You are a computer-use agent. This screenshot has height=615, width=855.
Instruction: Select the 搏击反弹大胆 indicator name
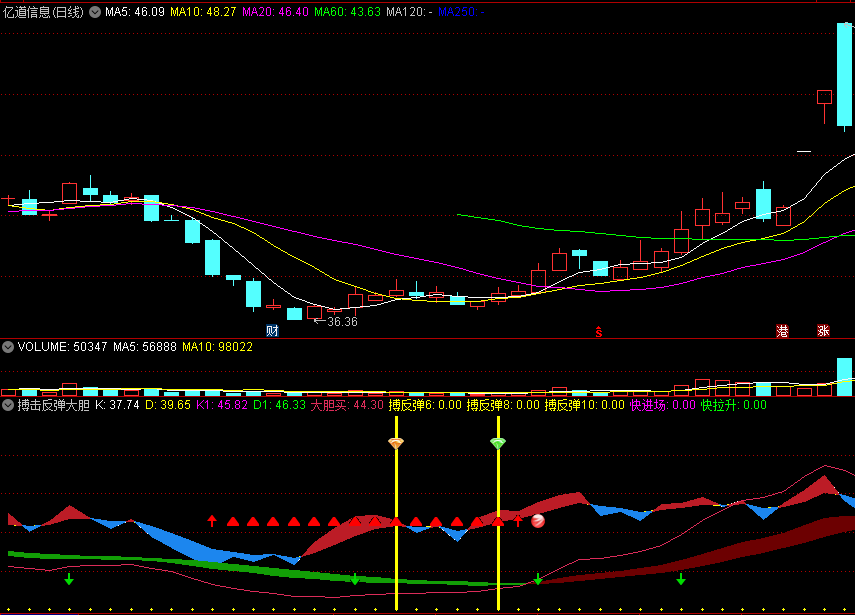53,405
